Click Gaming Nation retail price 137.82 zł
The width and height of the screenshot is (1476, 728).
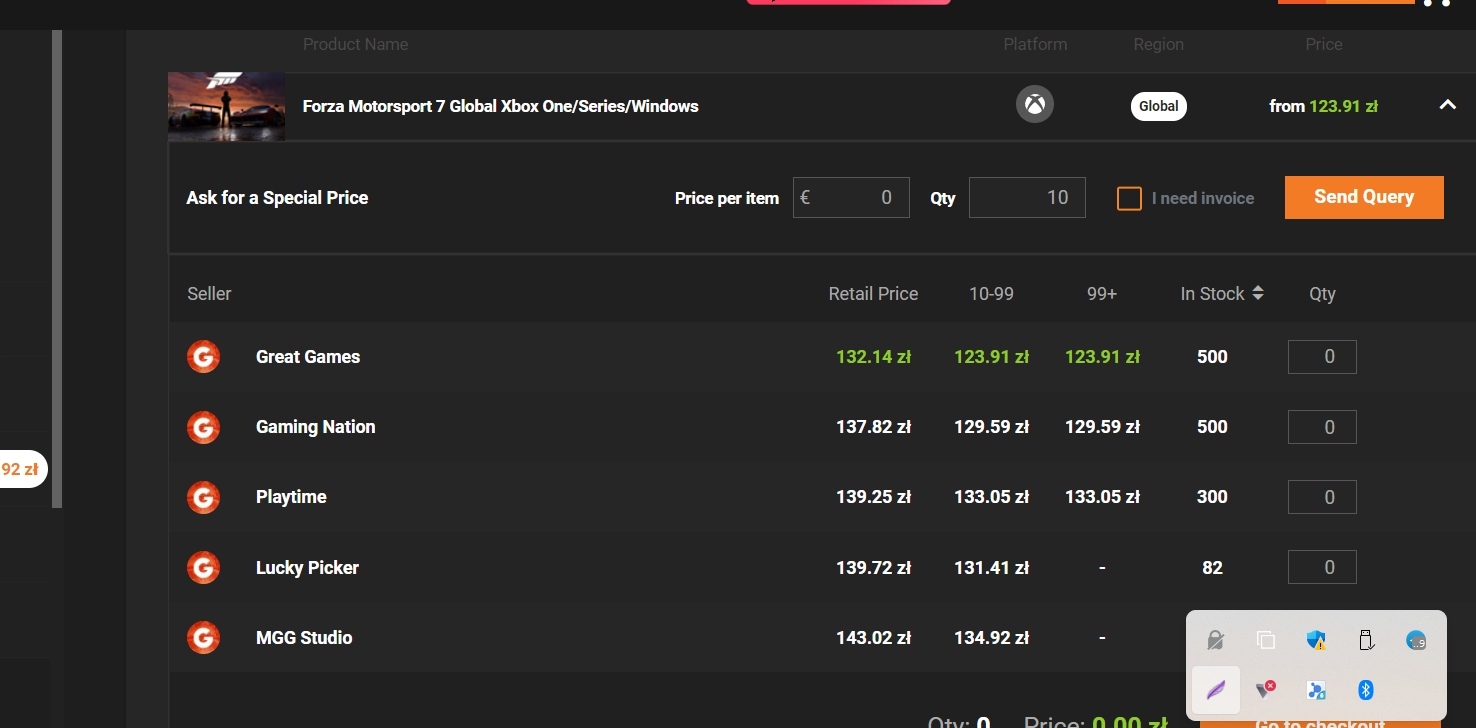point(873,427)
